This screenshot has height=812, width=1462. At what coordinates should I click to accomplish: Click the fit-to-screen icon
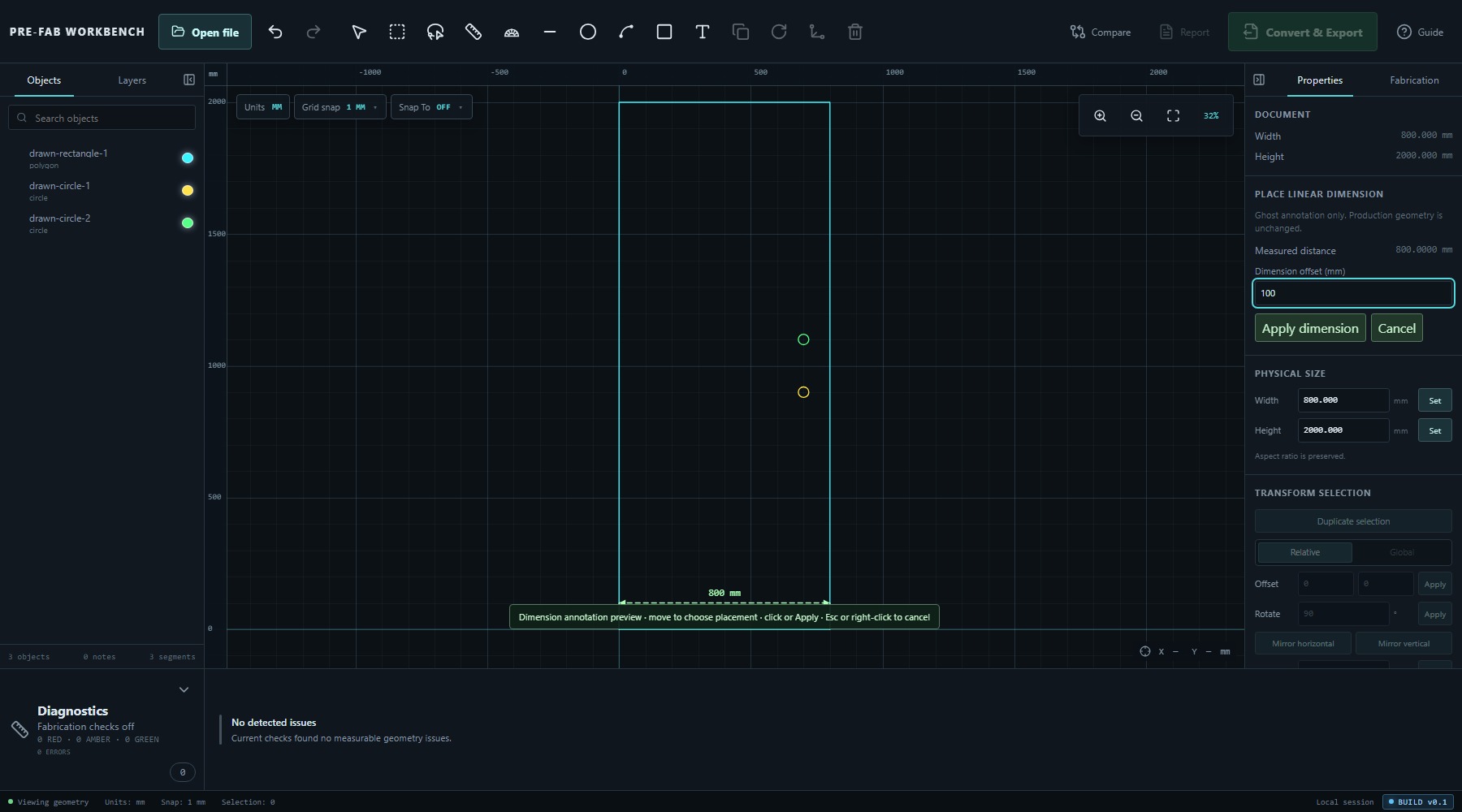1173,116
